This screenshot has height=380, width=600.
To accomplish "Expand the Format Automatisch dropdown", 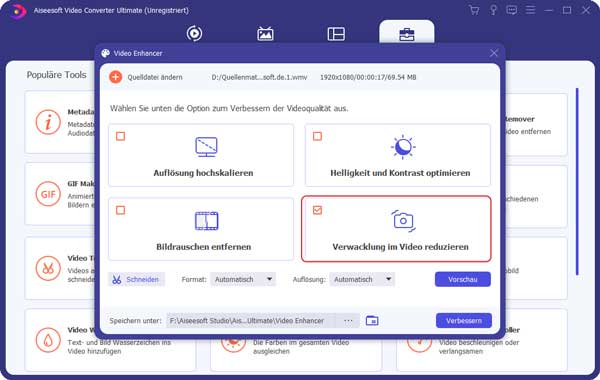I will pos(243,279).
